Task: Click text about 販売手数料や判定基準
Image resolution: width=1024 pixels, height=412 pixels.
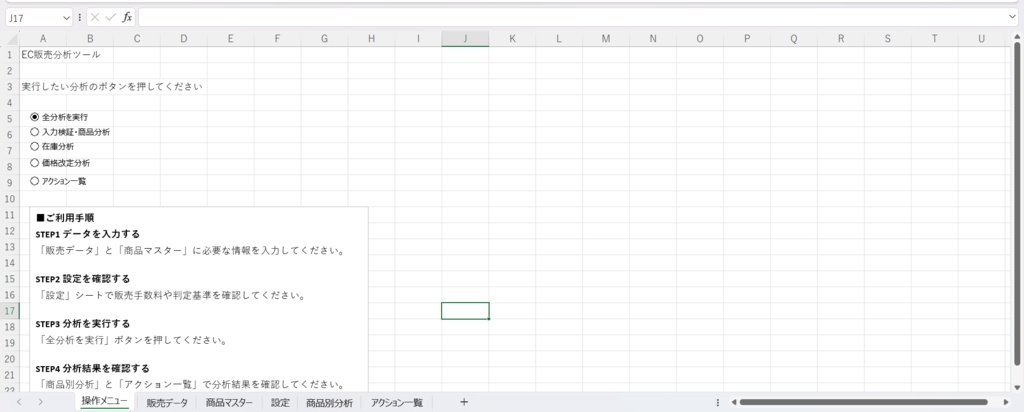Action: (173, 295)
